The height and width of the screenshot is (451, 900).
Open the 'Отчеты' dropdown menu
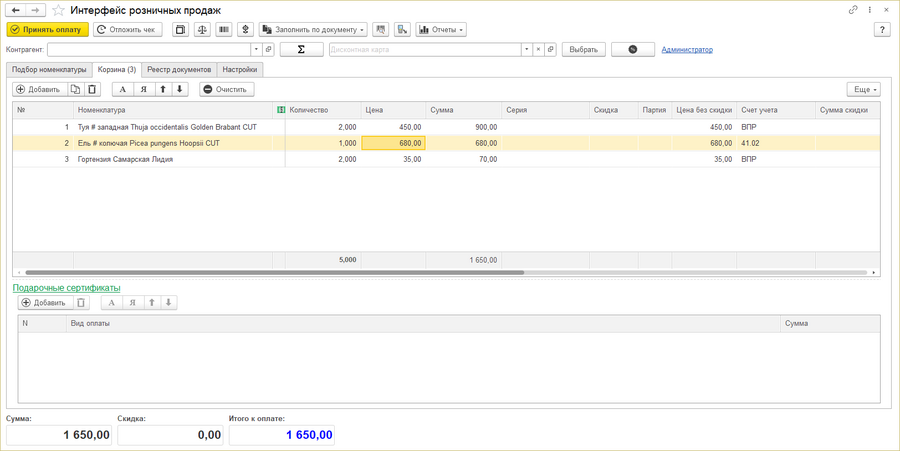[x=441, y=30]
